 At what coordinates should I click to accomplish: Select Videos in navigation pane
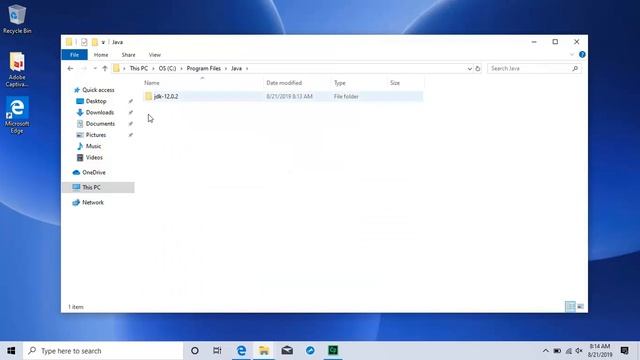pos(94,157)
